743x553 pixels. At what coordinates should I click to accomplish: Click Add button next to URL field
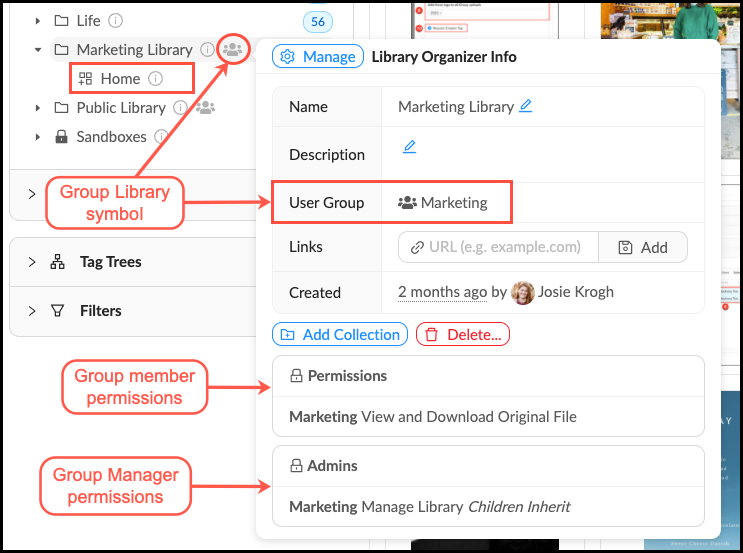(643, 247)
